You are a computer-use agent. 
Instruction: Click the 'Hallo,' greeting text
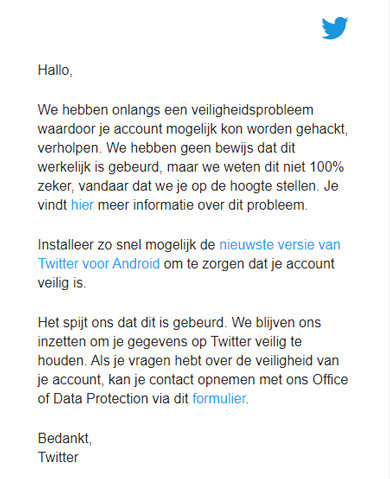click(55, 70)
